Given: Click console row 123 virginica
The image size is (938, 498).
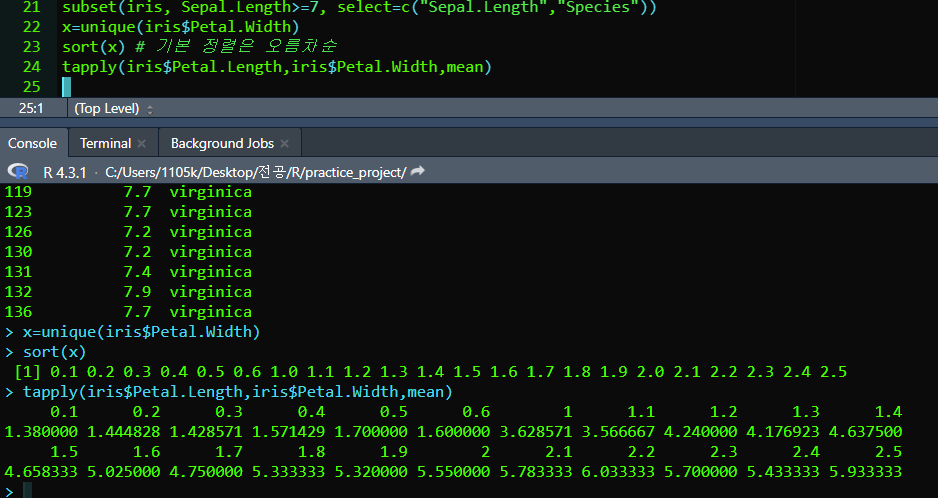Looking at the screenshot, I should tap(128, 212).
